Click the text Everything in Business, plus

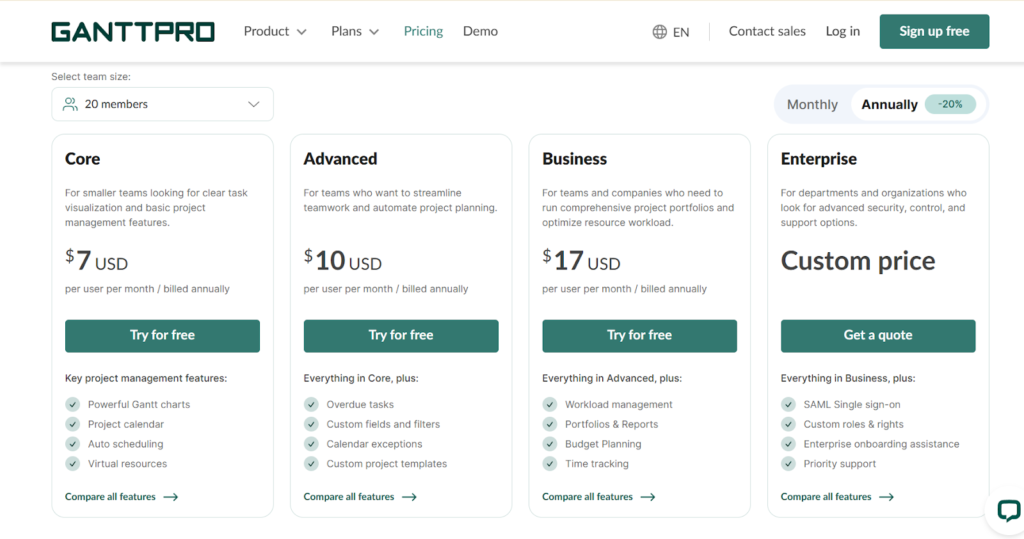pos(848,378)
